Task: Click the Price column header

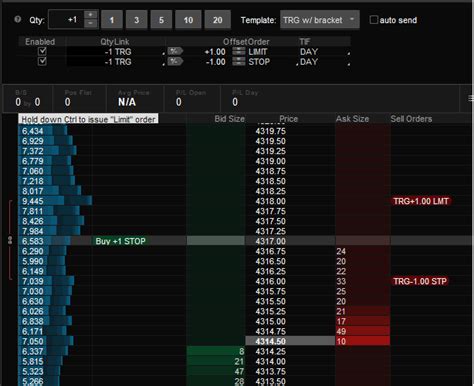Action: pyautogui.click(x=289, y=119)
